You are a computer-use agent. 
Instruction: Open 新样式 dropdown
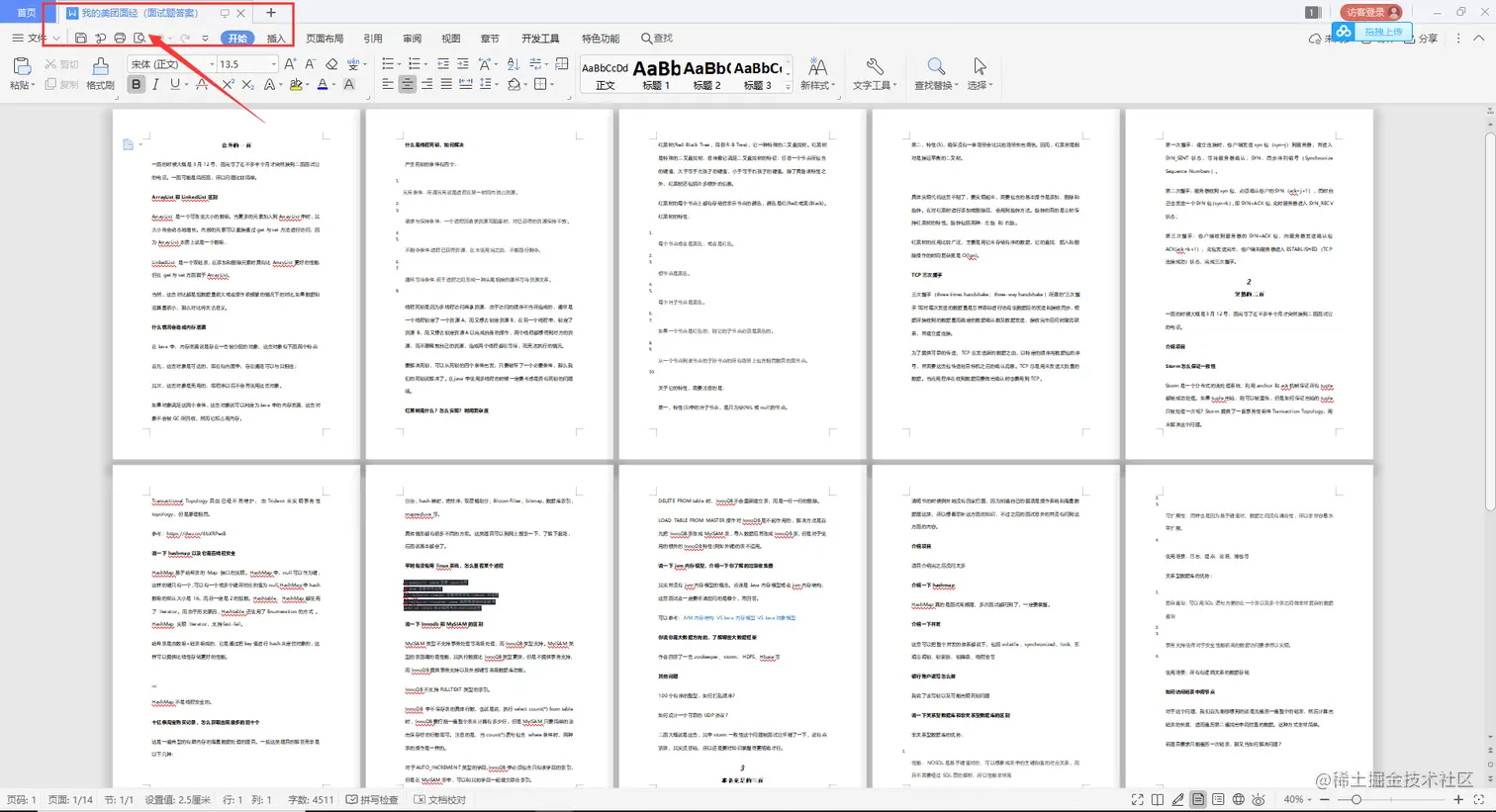[x=817, y=74]
